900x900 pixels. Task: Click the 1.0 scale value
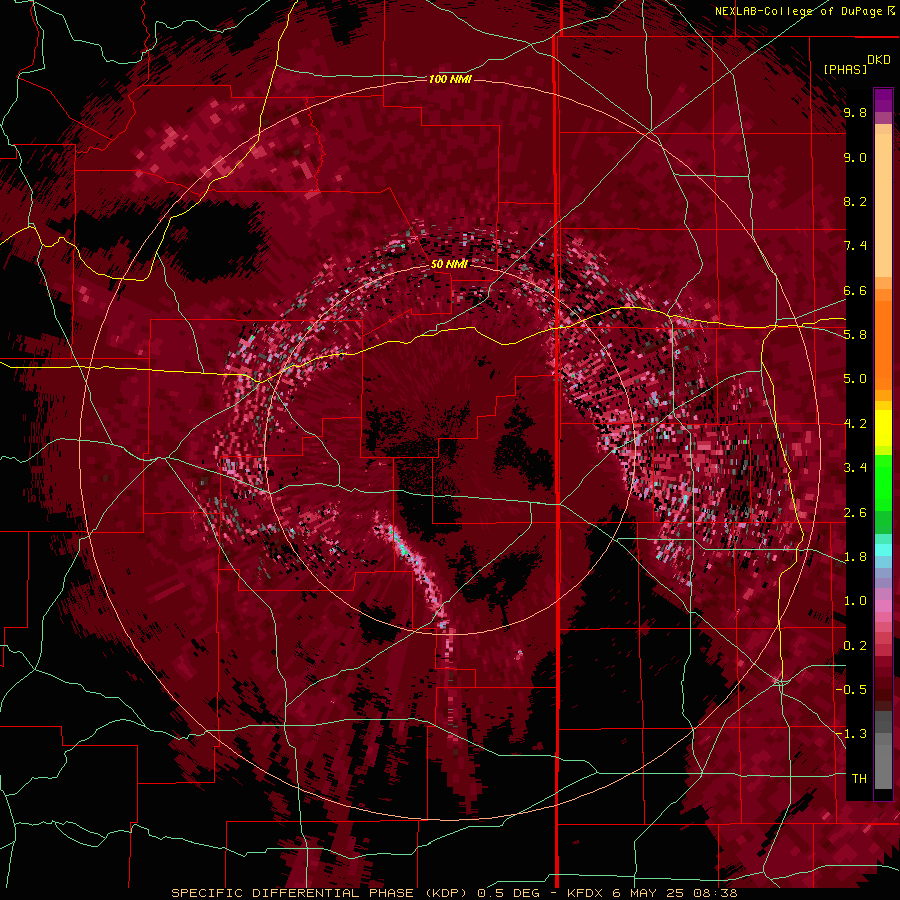(x=855, y=601)
